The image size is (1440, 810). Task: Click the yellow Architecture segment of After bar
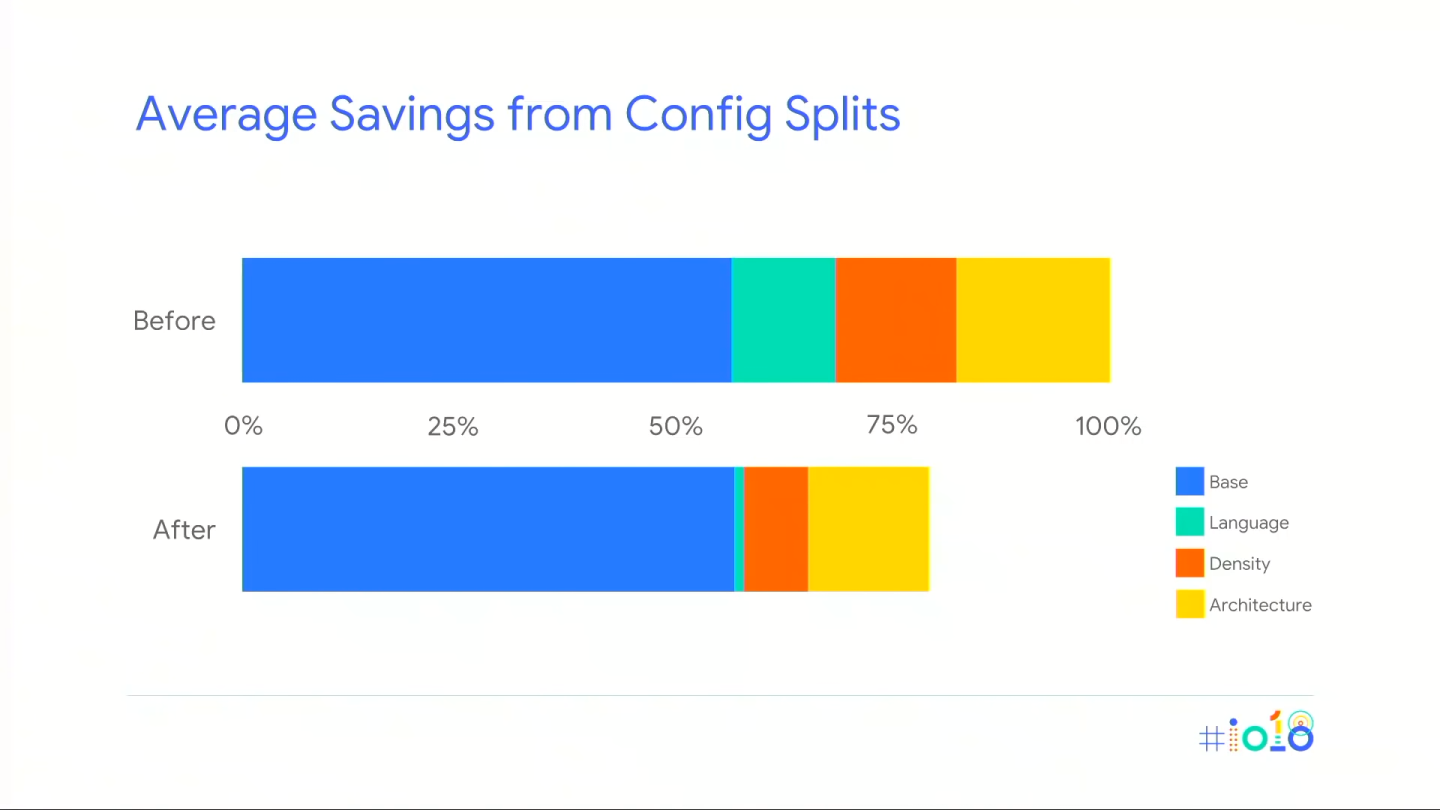868,529
